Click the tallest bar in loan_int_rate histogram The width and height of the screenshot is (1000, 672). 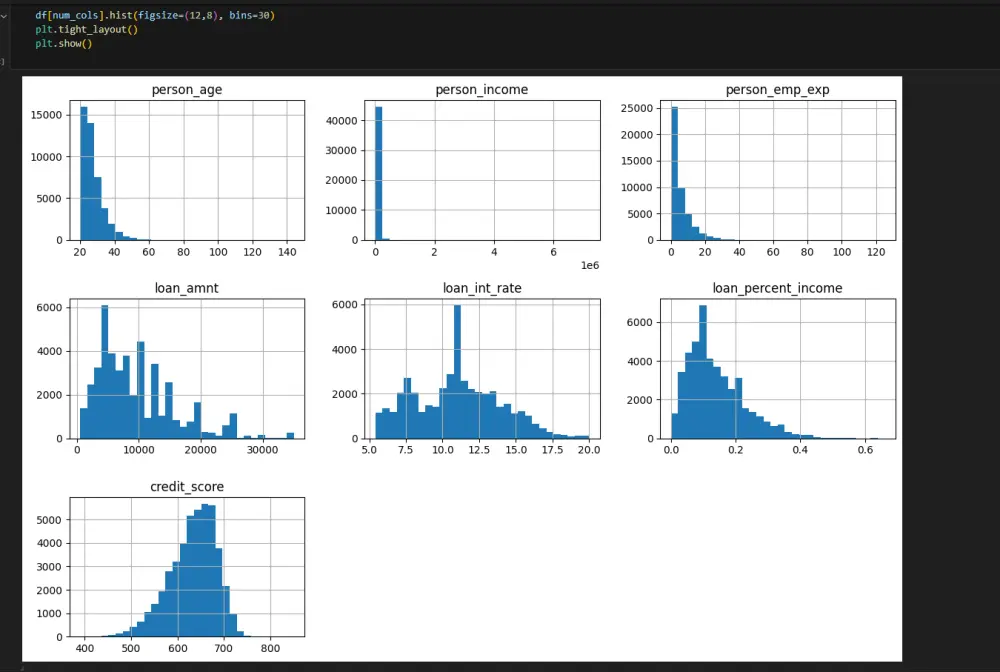(x=457, y=372)
